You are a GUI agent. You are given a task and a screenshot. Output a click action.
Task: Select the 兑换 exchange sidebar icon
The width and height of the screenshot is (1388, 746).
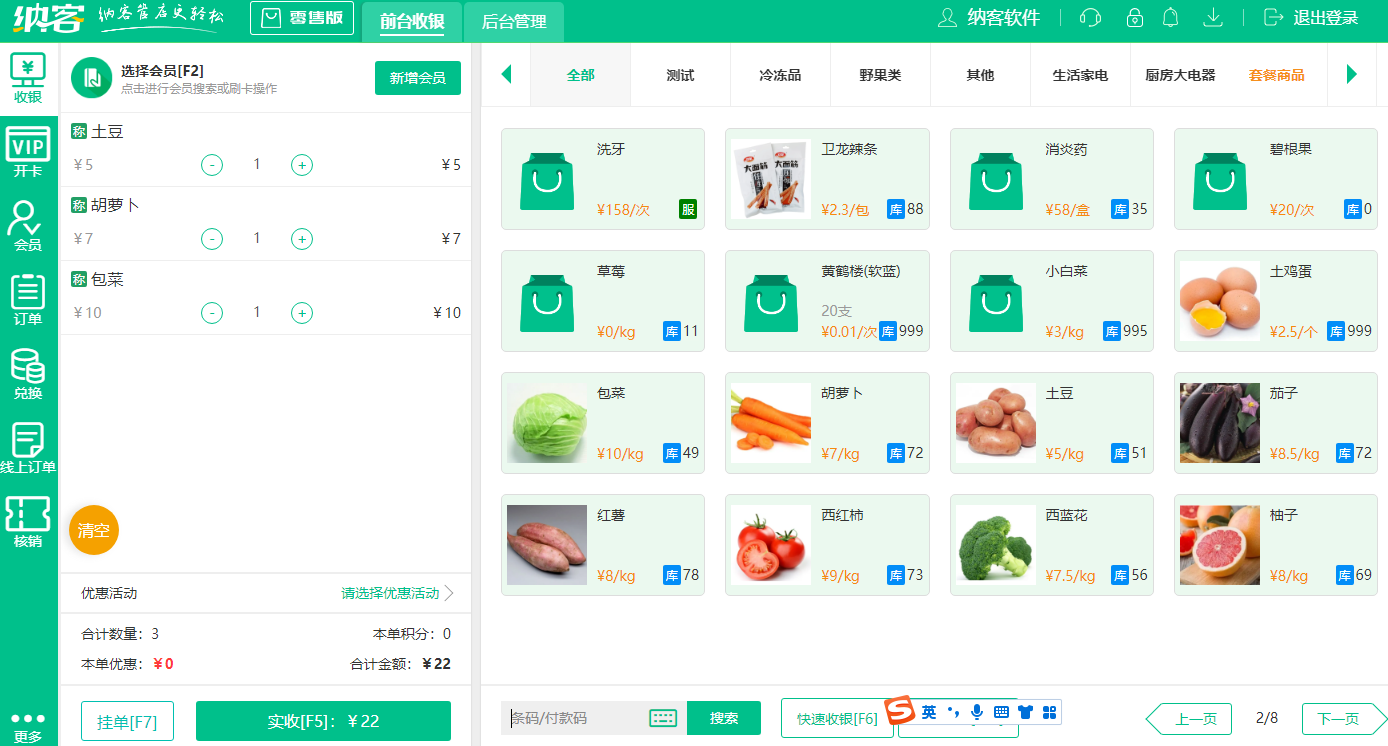(x=27, y=372)
